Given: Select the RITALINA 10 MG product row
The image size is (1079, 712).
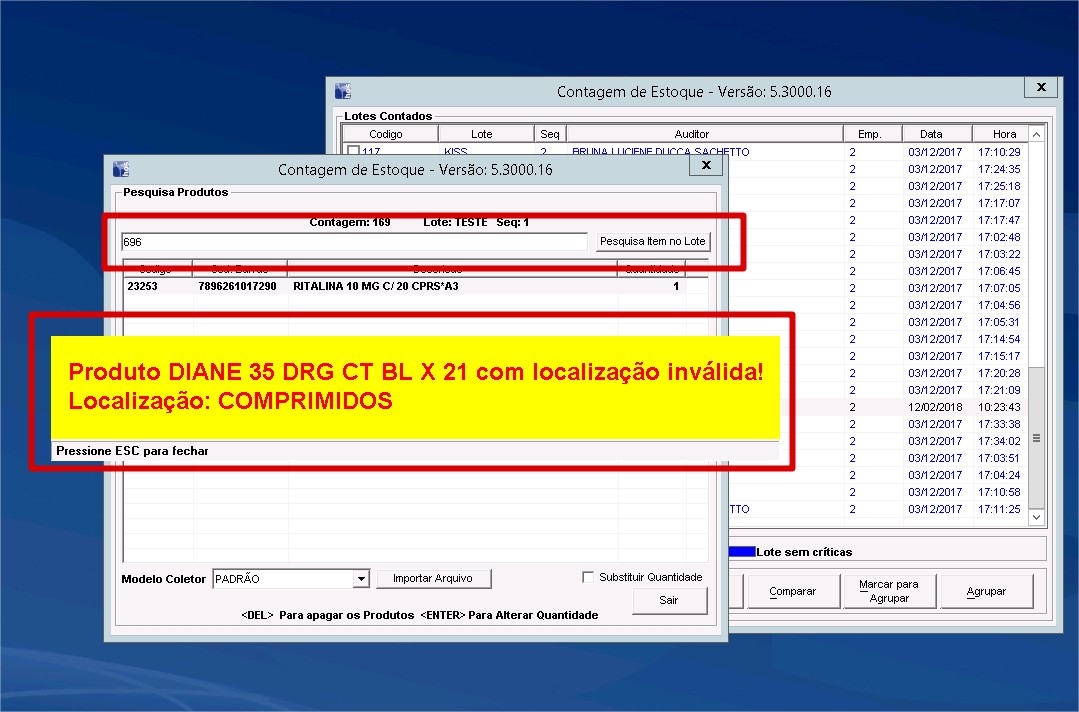Looking at the screenshot, I should click(400, 286).
